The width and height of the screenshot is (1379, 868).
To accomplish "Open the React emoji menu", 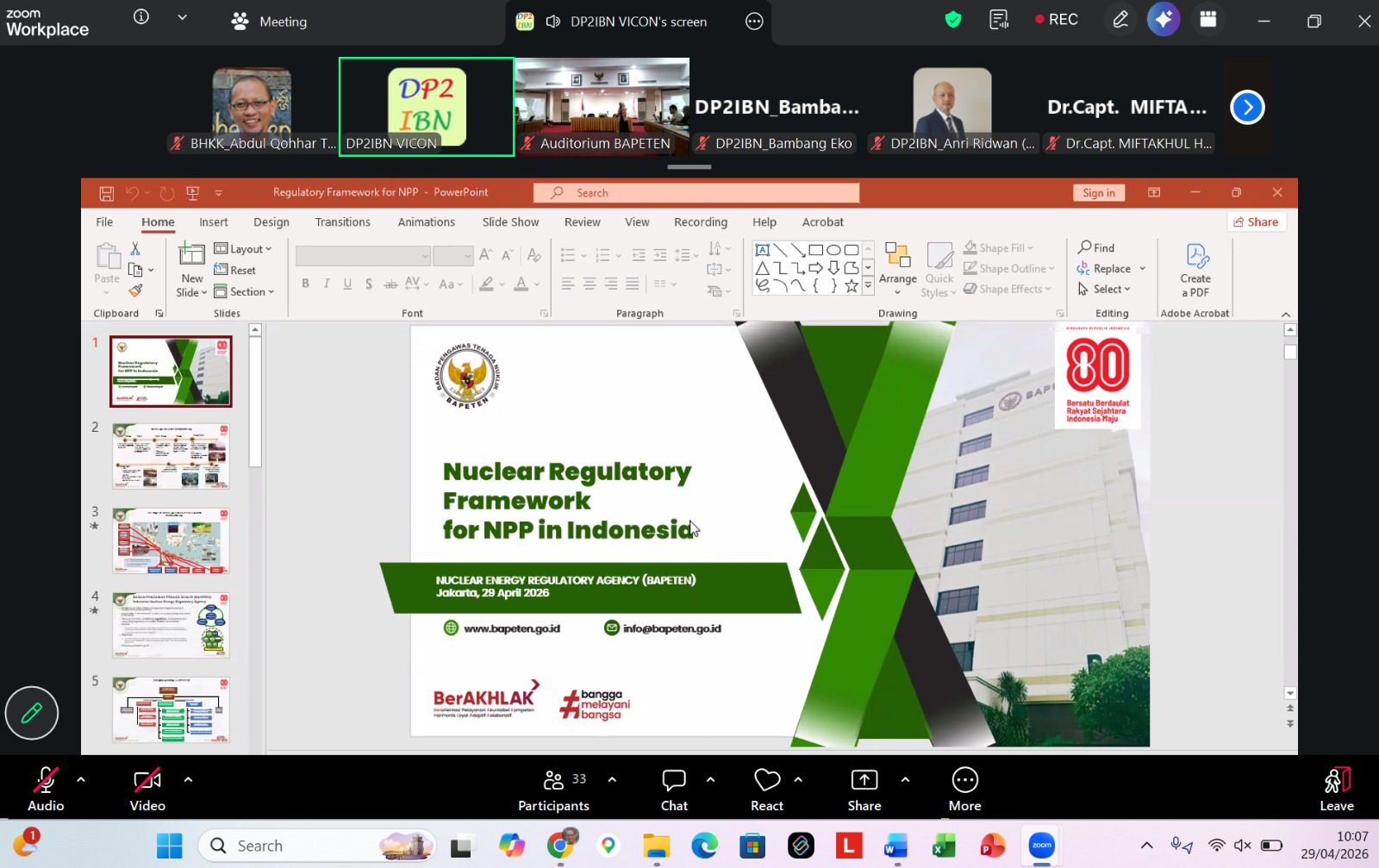I will click(766, 790).
